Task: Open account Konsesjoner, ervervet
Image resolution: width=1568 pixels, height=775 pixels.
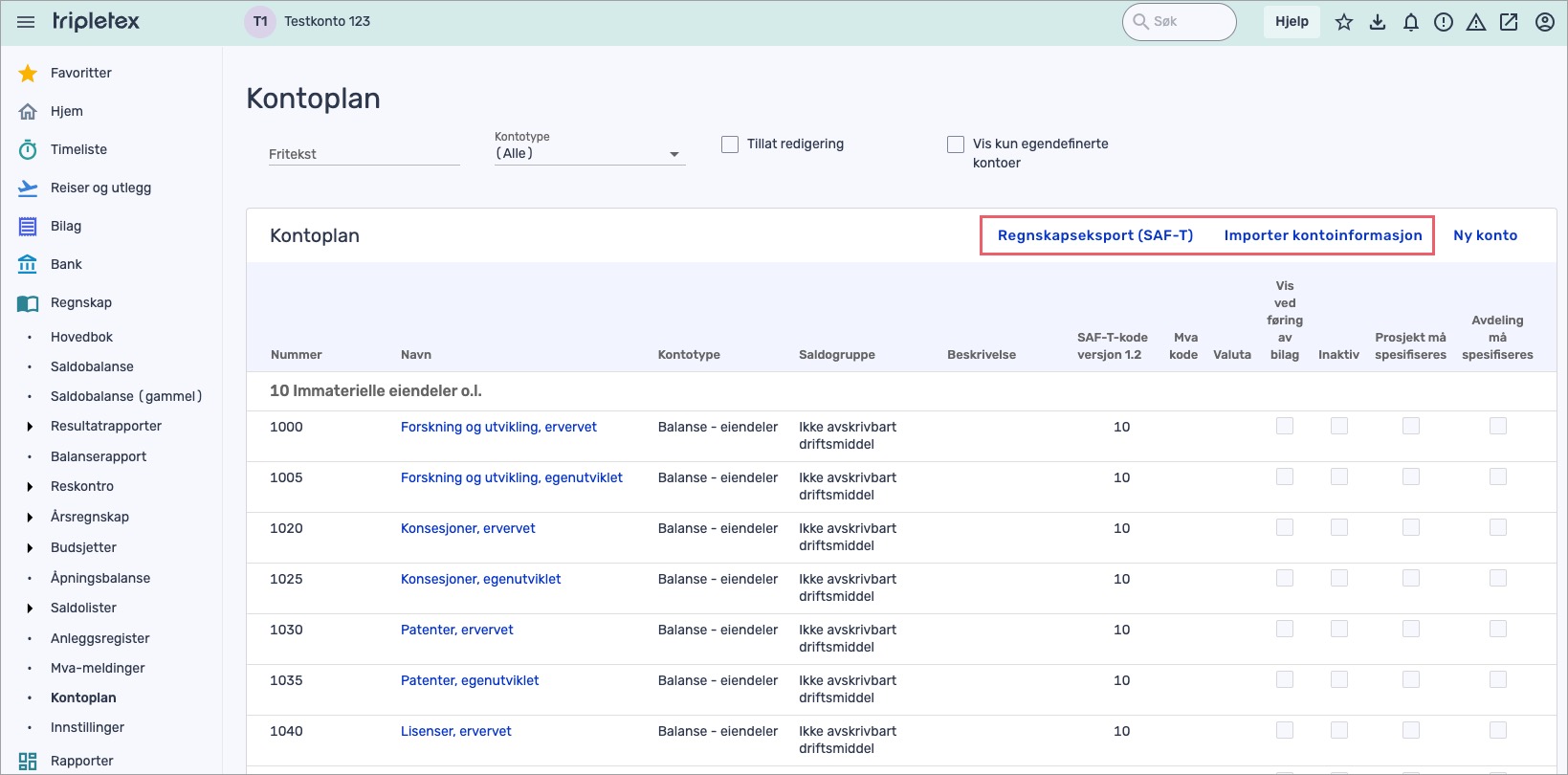Action: [468, 528]
